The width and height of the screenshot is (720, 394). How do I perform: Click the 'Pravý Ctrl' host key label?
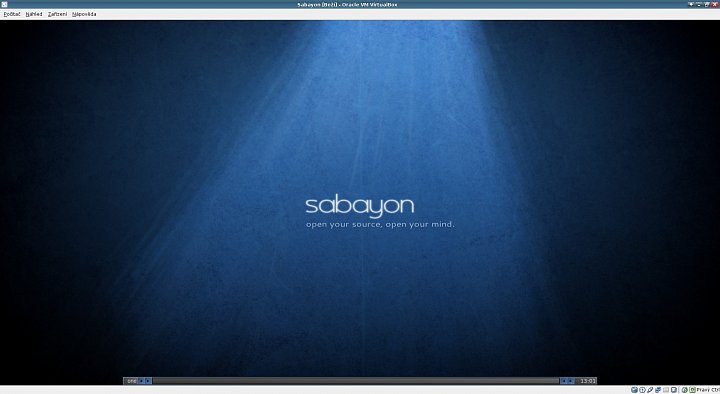tap(708, 390)
